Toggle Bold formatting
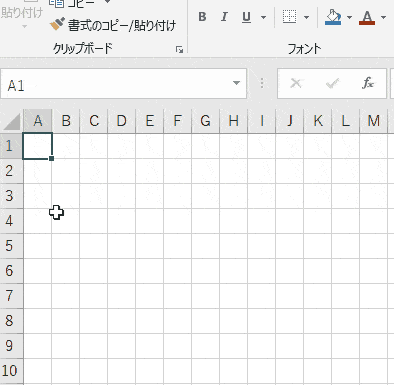This screenshot has height=385, width=394. click(202, 17)
